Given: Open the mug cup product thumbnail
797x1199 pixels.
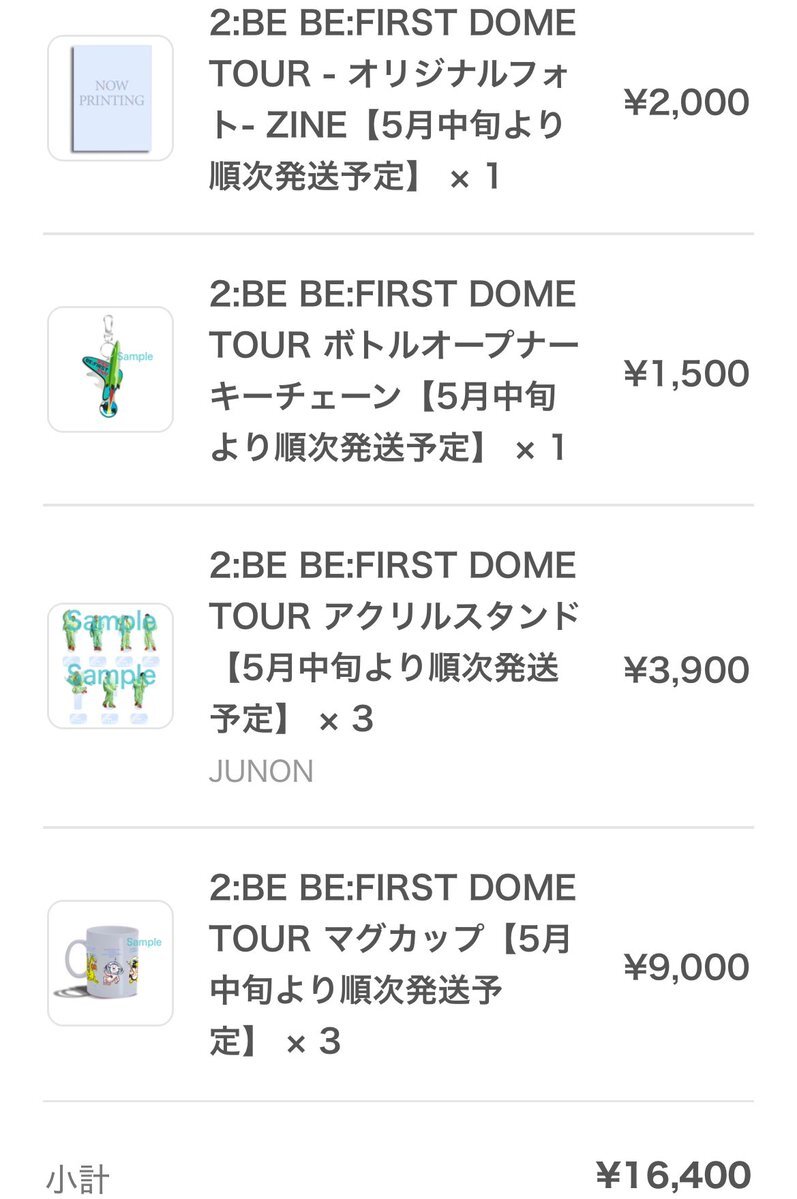Looking at the screenshot, I should tap(110, 963).
